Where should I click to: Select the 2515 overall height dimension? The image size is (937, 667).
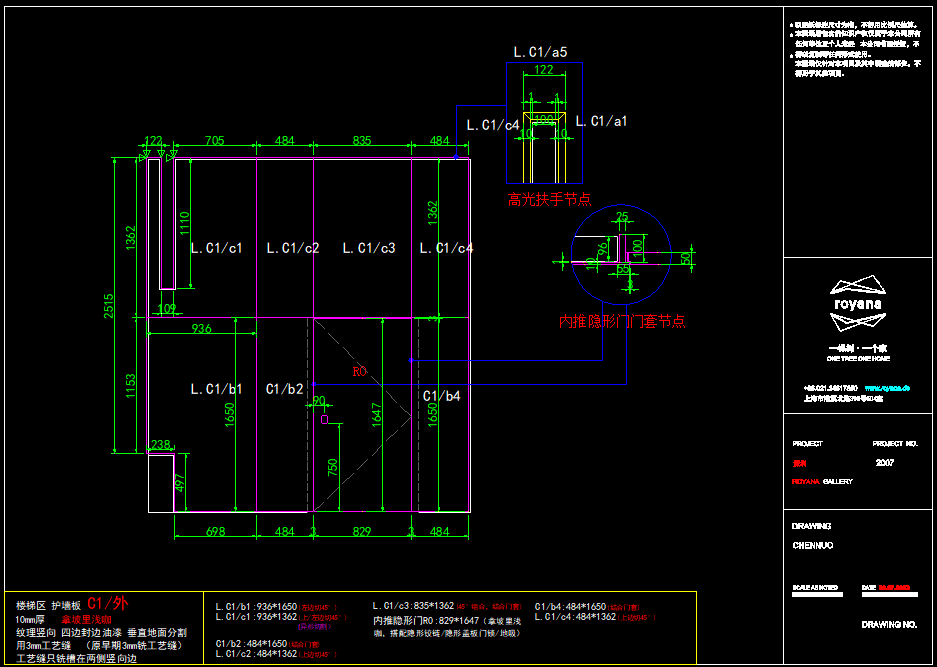coord(109,306)
